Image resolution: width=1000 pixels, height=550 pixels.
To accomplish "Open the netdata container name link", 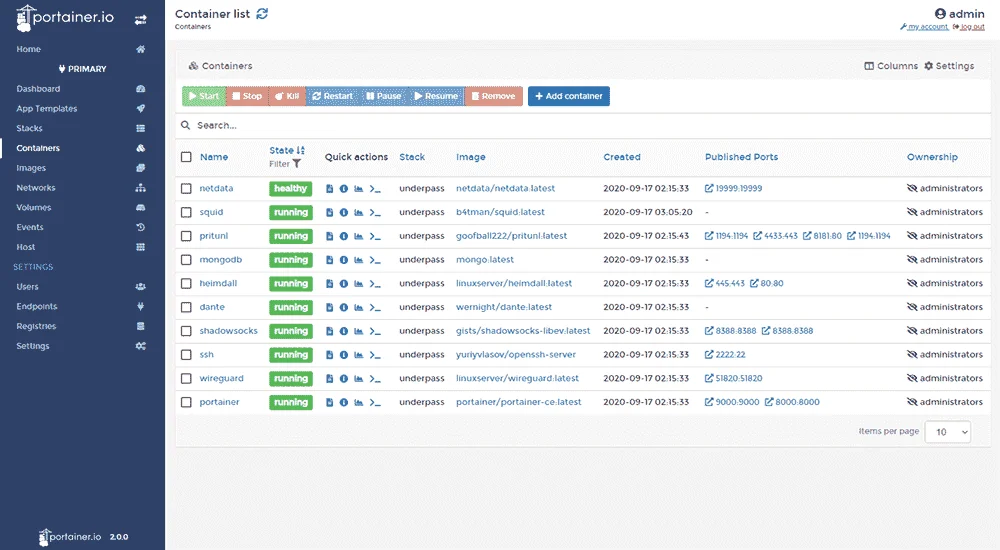I will pyautogui.click(x=216, y=189).
